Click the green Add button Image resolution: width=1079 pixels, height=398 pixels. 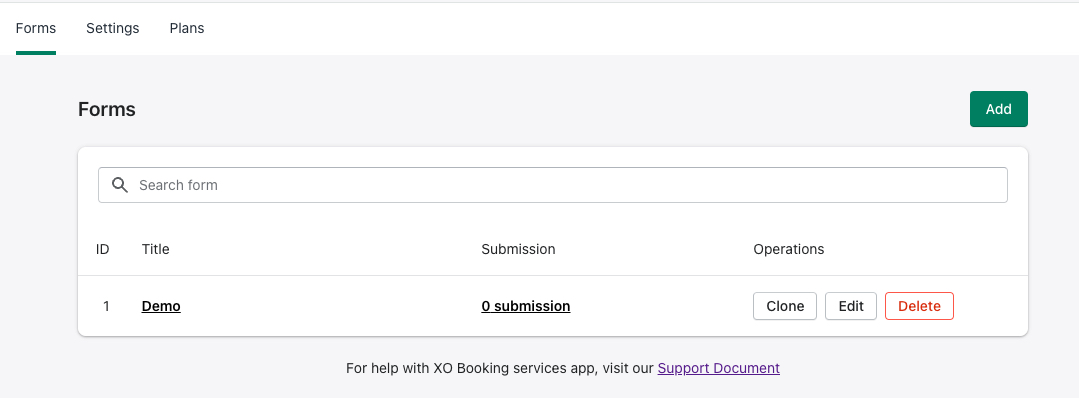tap(998, 109)
